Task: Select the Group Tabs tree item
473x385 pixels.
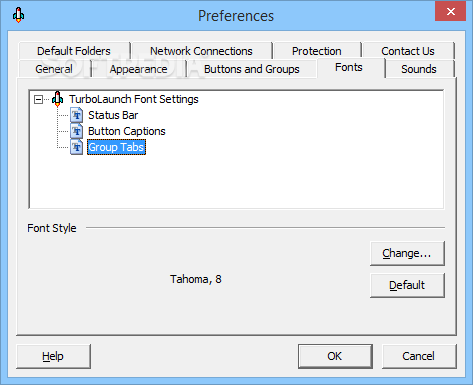Action: coord(116,147)
